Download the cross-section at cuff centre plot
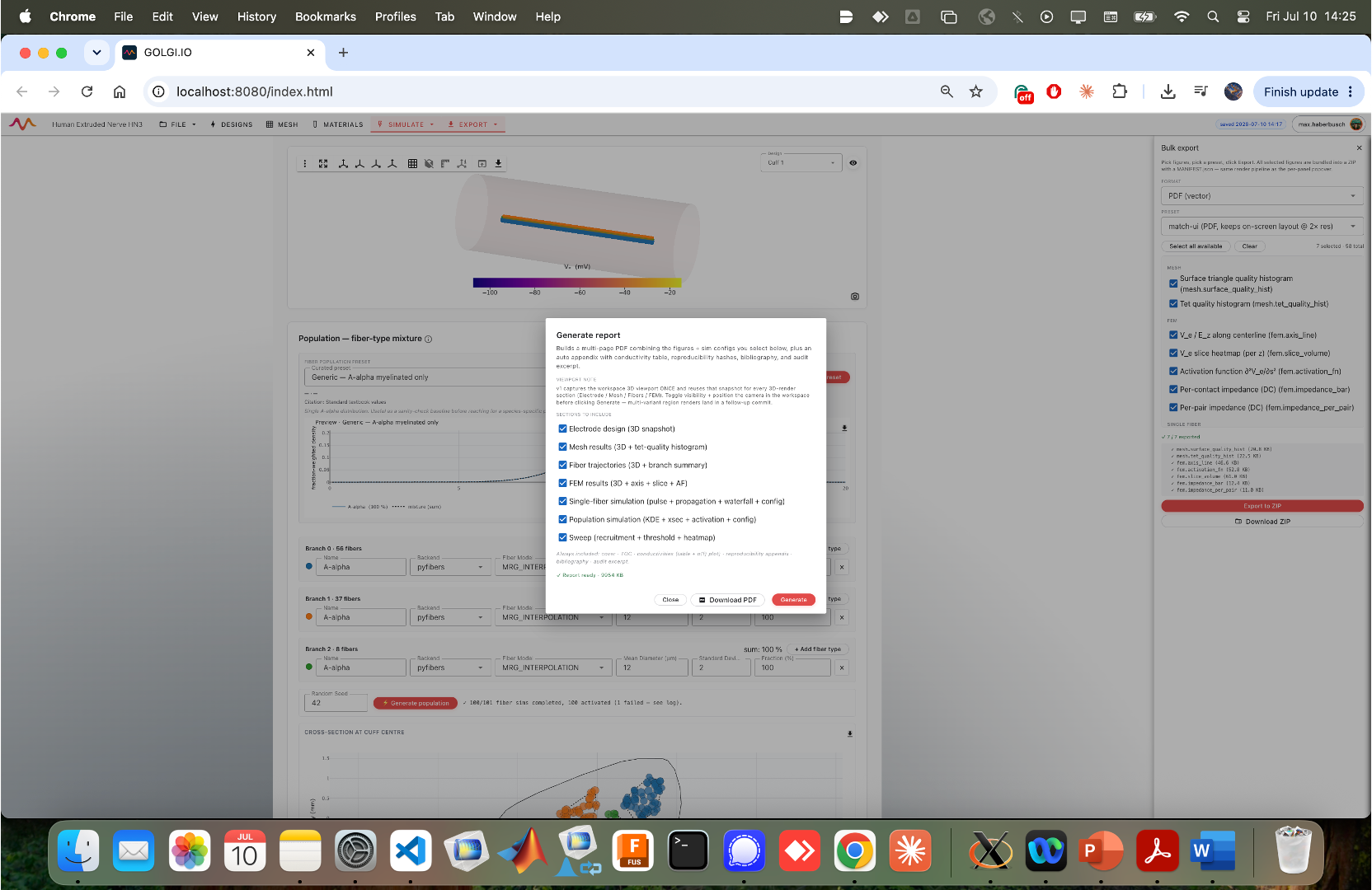The image size is (1372, 890). click(850, 733)
